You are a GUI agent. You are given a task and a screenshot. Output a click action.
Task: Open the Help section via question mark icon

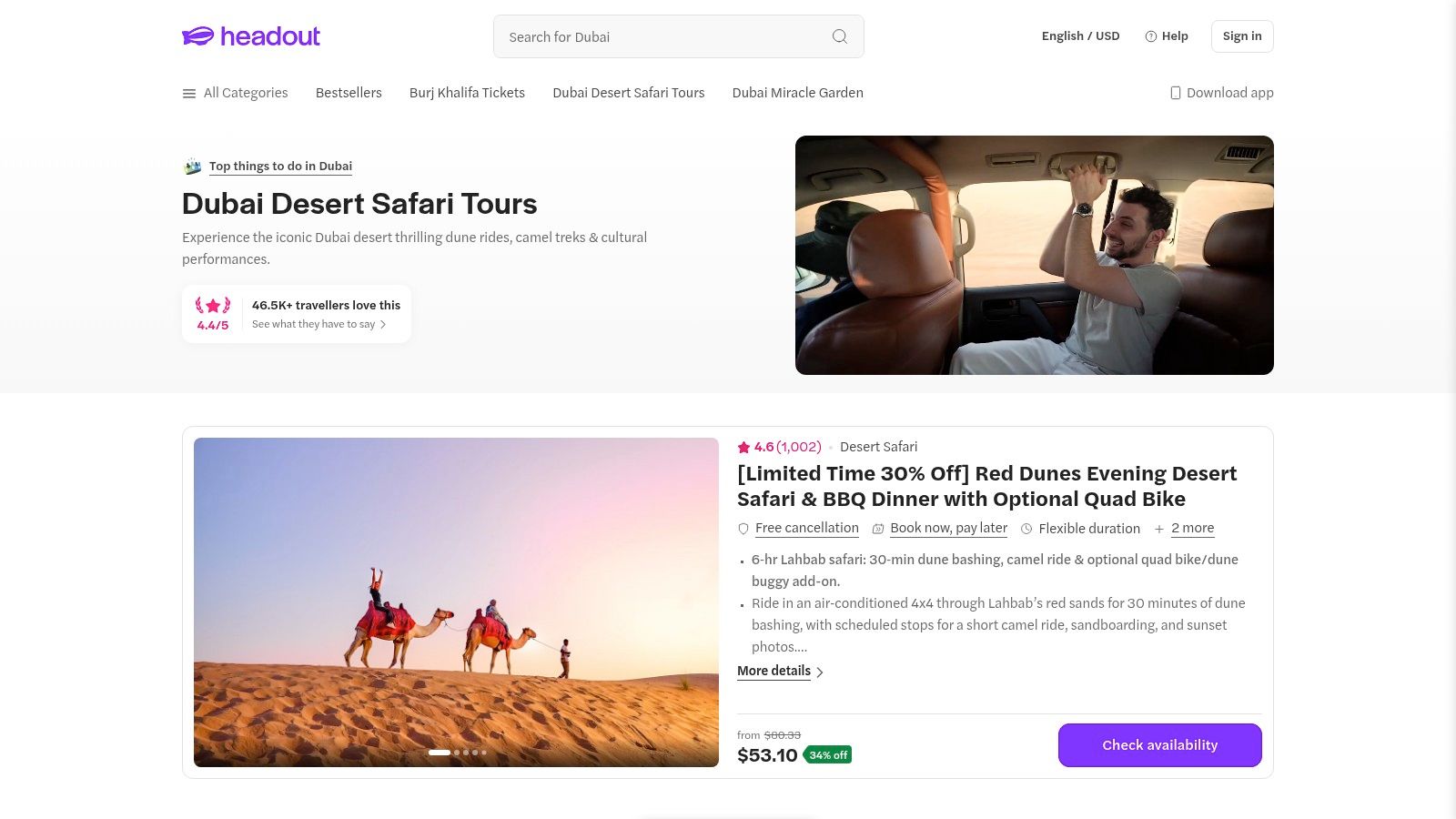point(1152,36)
